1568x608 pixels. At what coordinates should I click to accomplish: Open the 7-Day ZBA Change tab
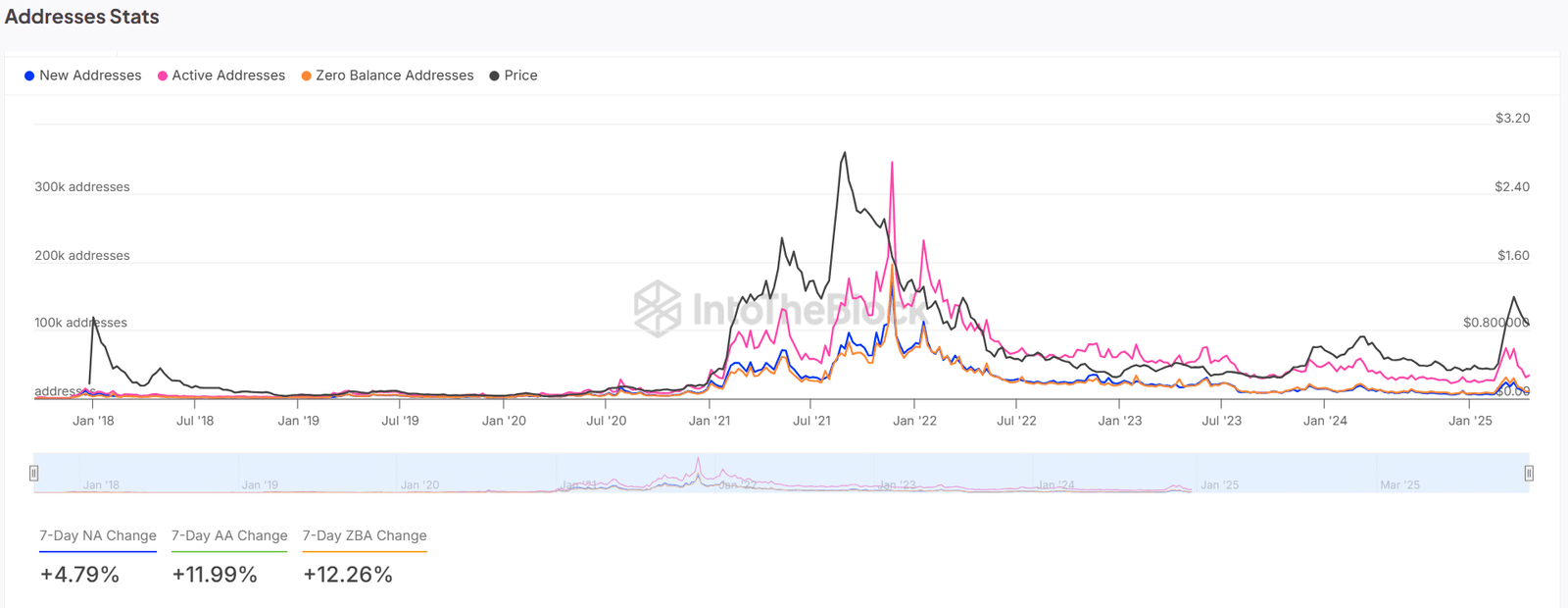365,535
